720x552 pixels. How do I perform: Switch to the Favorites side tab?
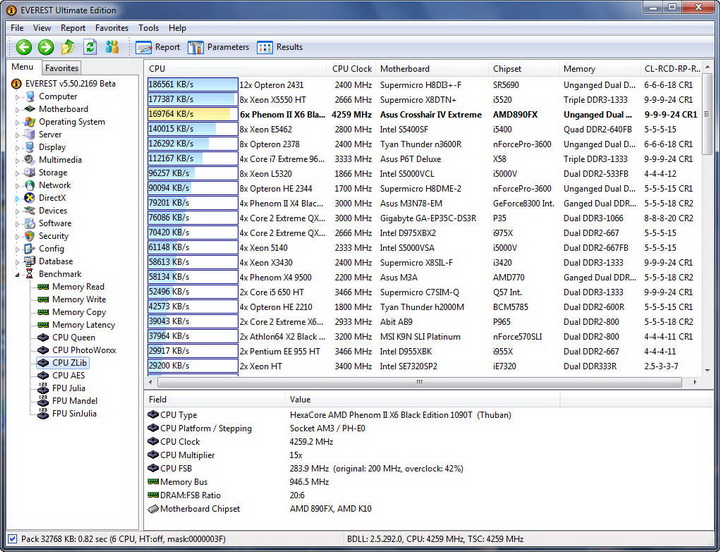tap(62, 68)
